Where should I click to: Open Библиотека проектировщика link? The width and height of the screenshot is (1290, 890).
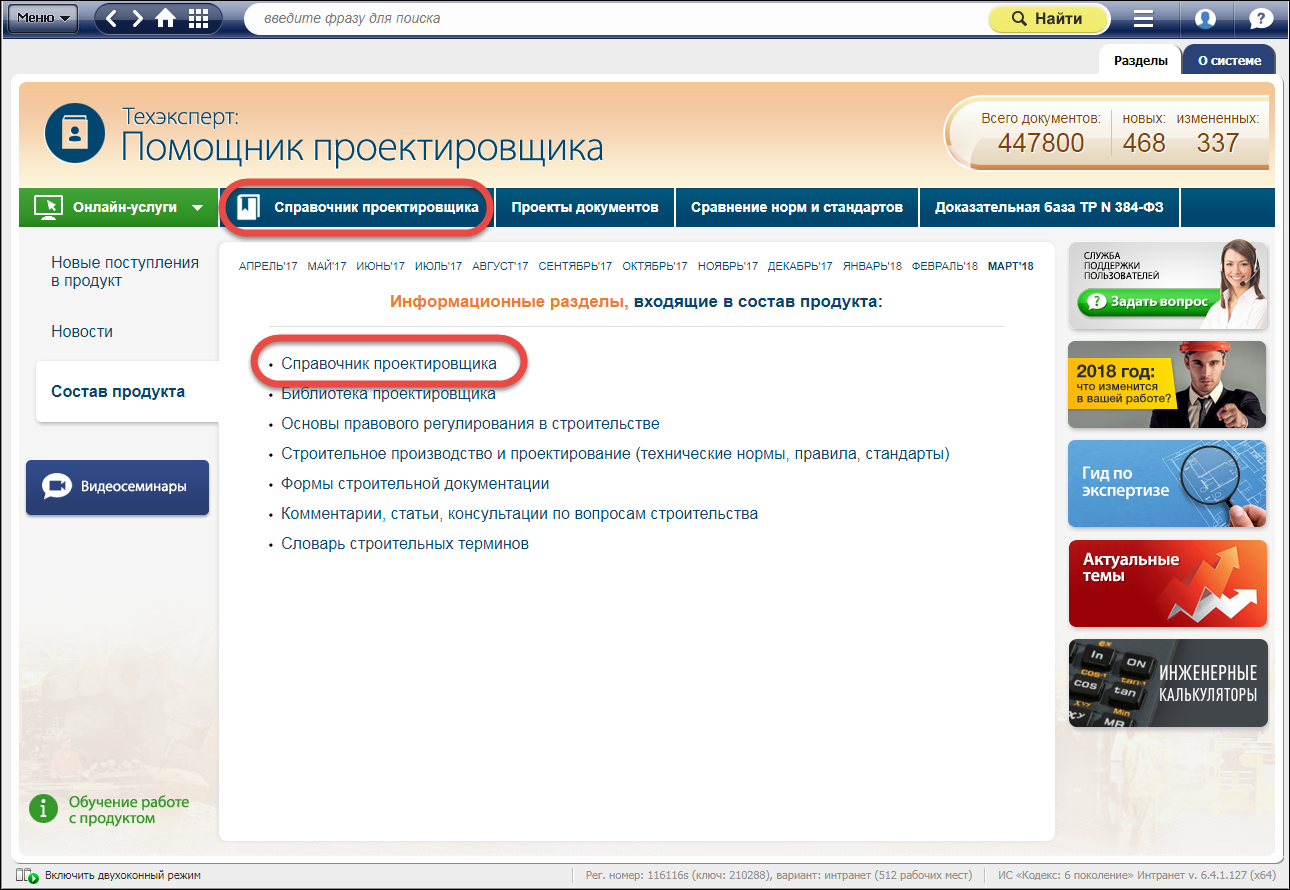388,394
